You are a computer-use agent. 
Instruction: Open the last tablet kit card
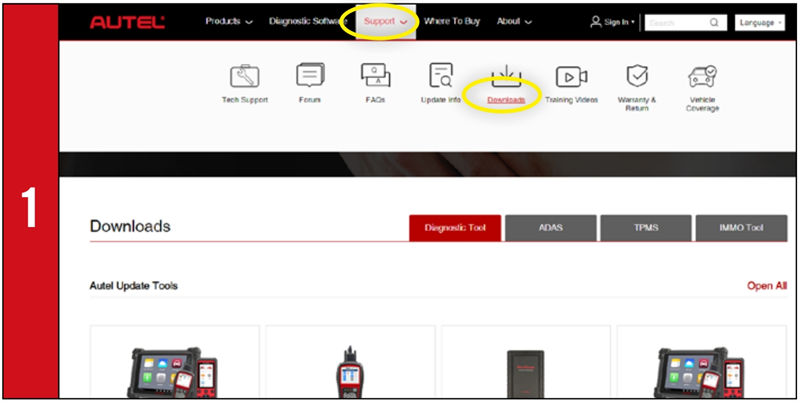point(702,362)
